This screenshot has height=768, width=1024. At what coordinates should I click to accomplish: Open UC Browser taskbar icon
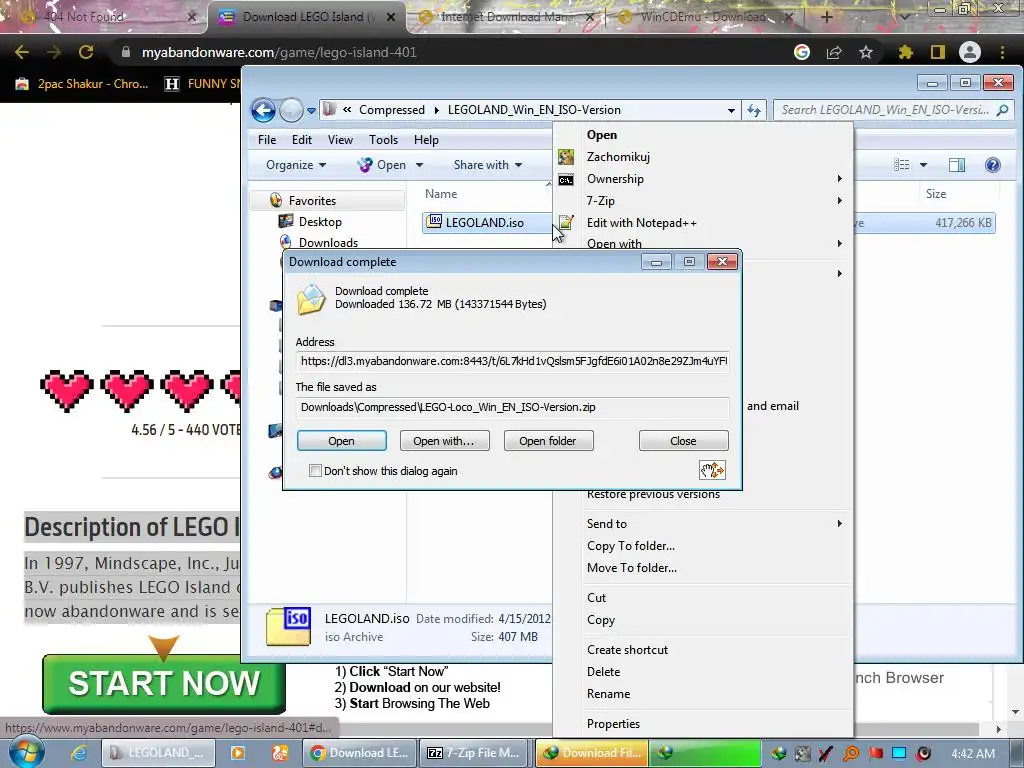point(280,753)
